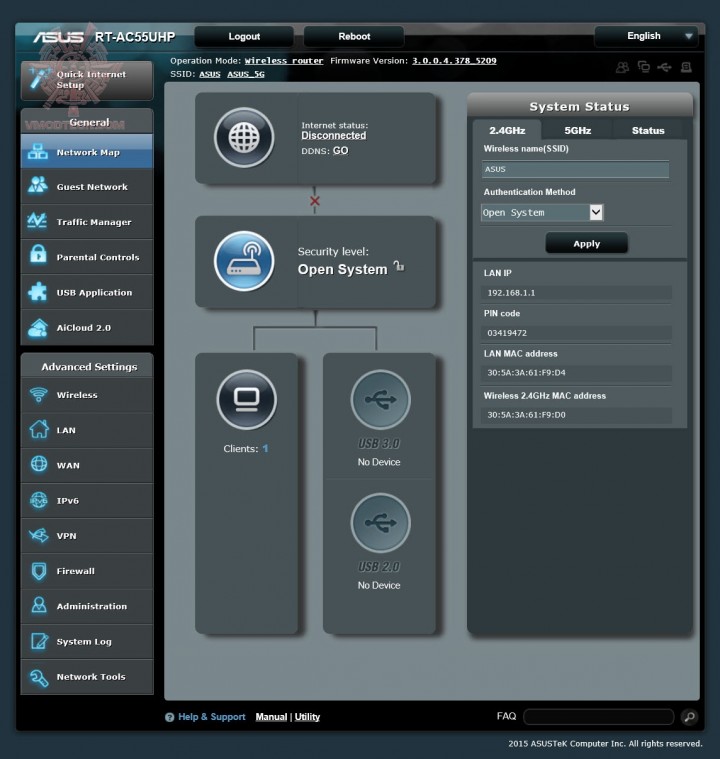720x759 pixels.
Task: Click the USB 3.0 port icon
Action: click(380, 400)
